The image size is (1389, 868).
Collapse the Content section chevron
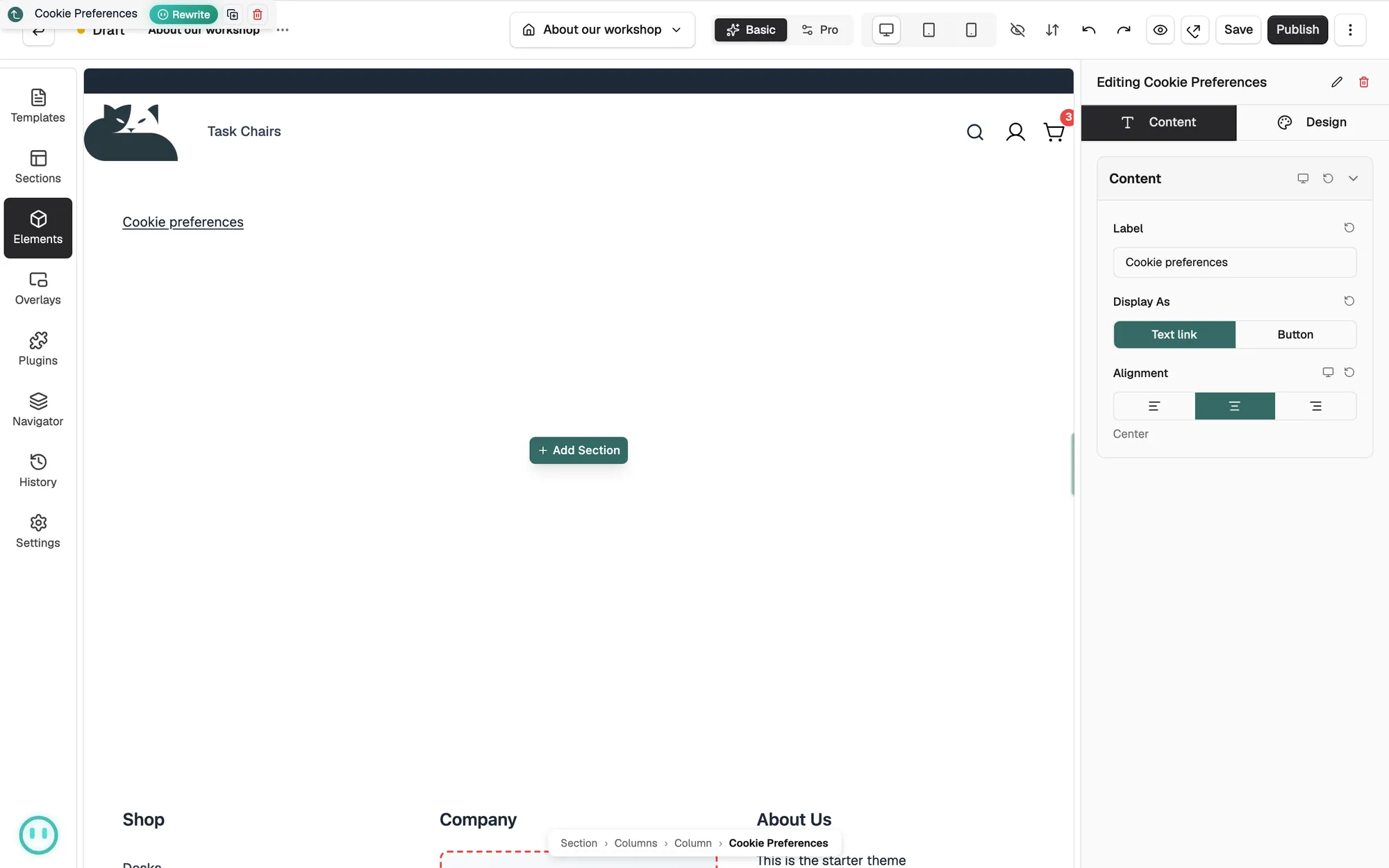coord(1353,178)
